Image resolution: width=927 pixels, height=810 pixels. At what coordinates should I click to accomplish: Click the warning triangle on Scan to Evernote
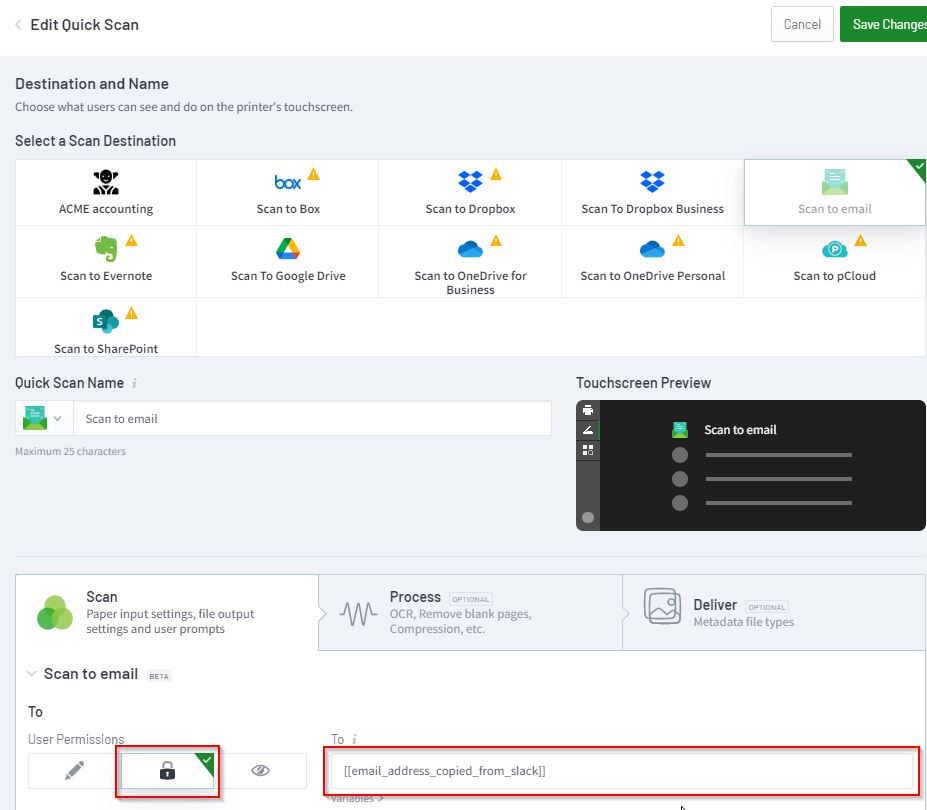(x=132, y=241)
